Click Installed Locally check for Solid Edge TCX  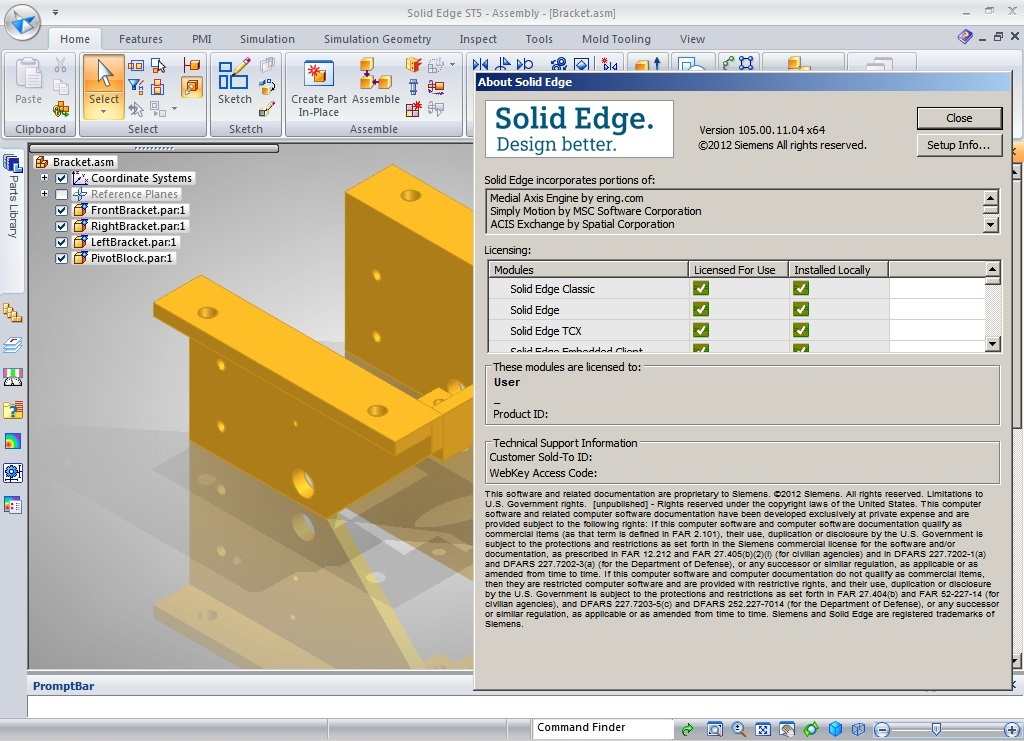[801, 330]
